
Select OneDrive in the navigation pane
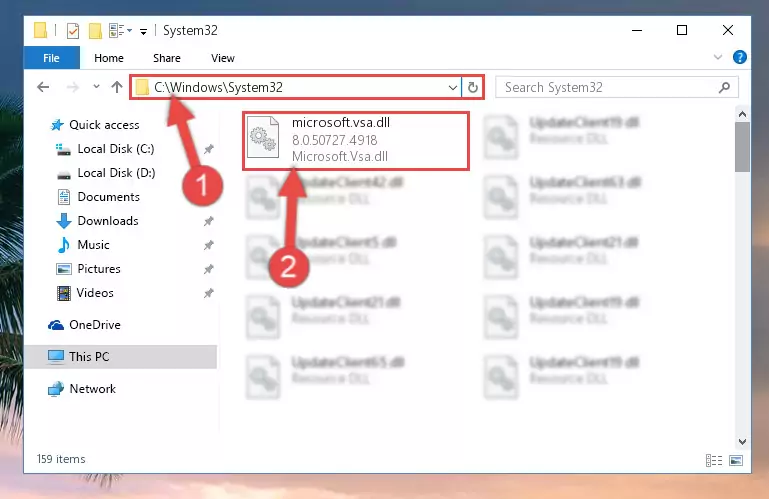[84, 325]
